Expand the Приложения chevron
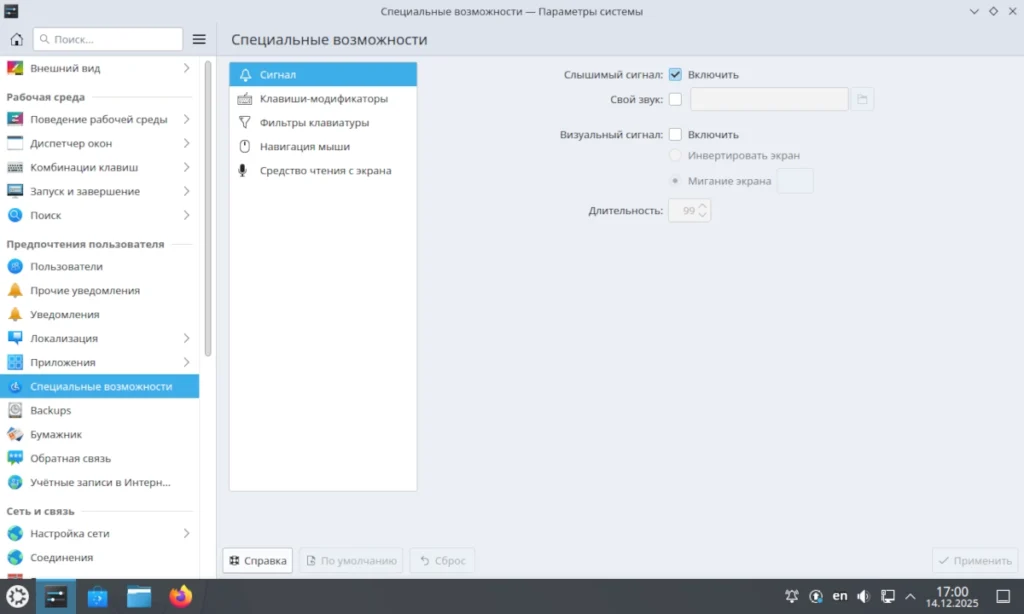This screenshot has width=1024, height=614. (x=186, y=362)
